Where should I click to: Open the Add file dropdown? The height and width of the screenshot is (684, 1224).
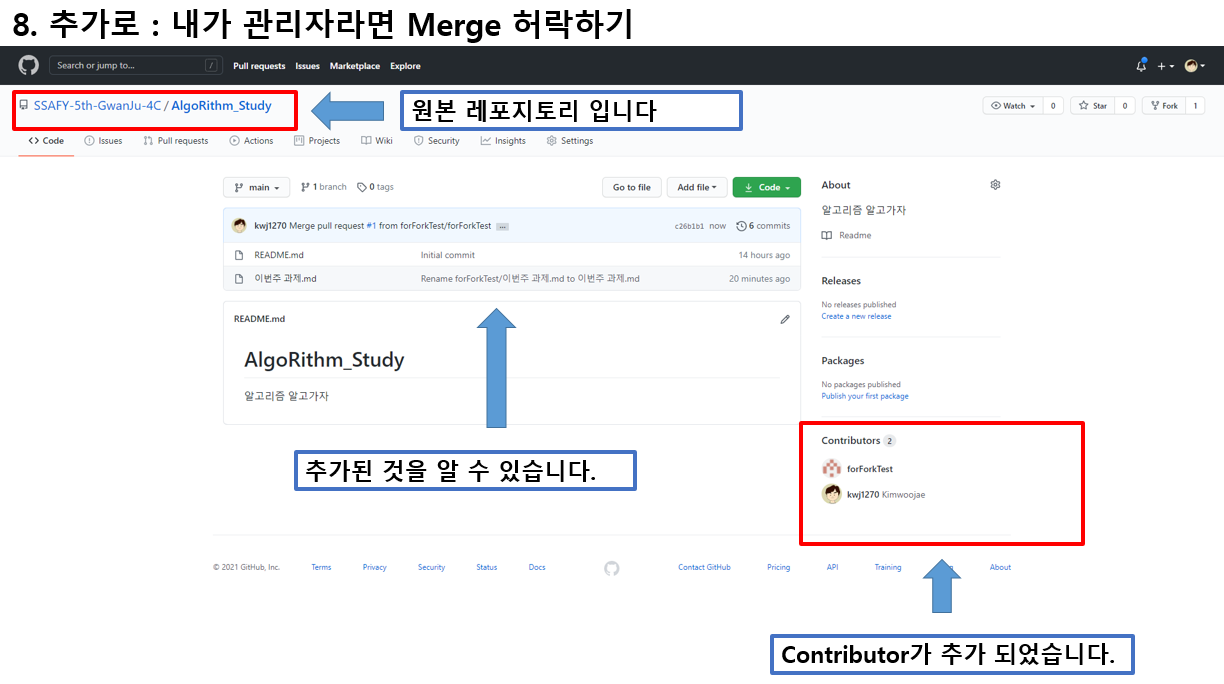(x=697, y=187)
